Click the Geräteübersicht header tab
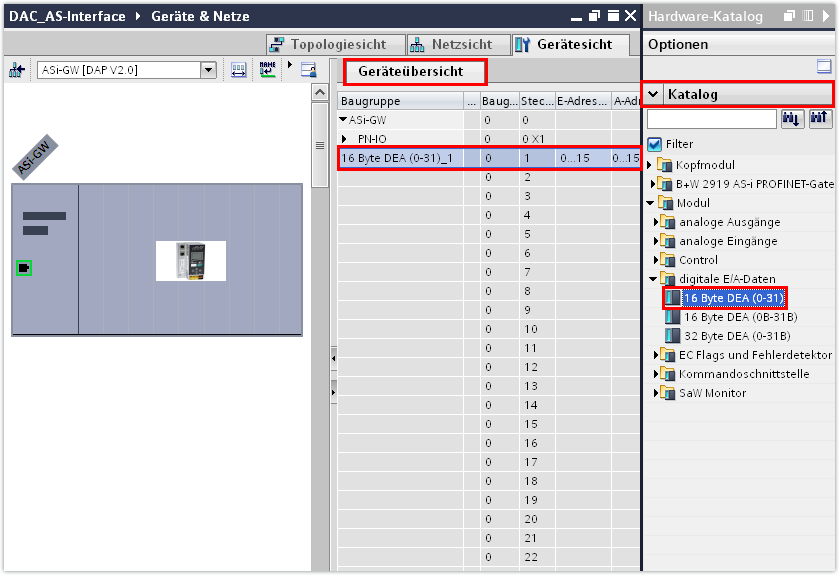The width and height of the screenshot is (839, 575). [x=411, y=72]
